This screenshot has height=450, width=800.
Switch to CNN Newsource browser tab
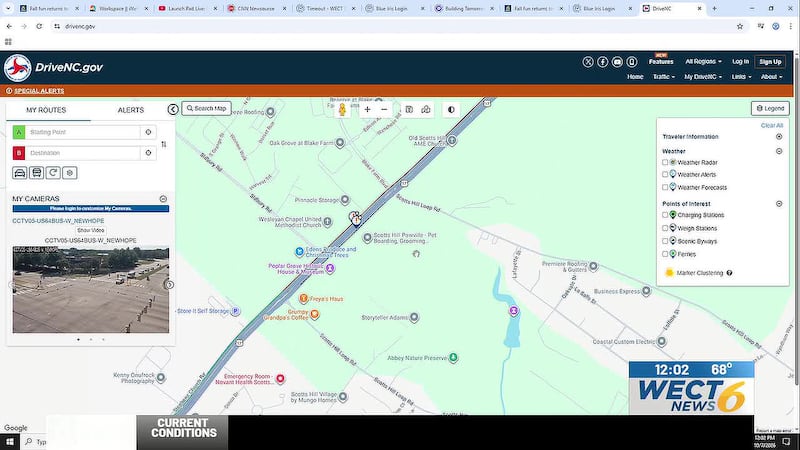tap(255, 9)
